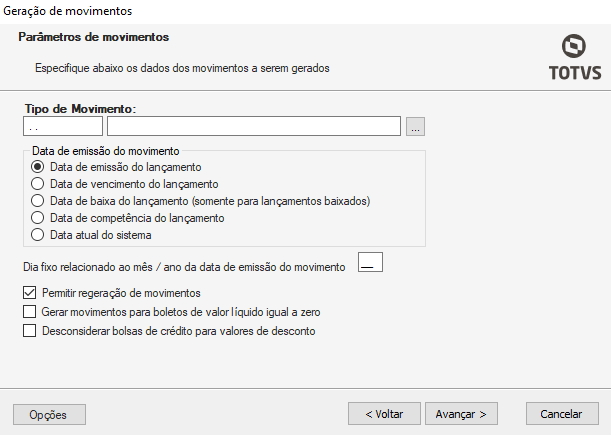Enable Gerar movimentos para boletos de valor zero
Screen dimensions: 611x435
[x=29, y=312]
